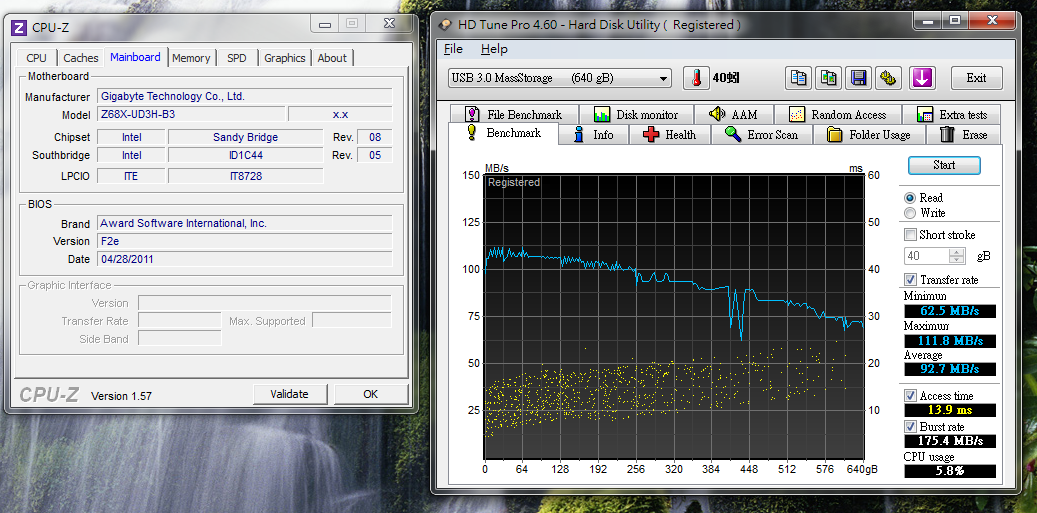Click the Exit button in HD Tune
1037x513 pixels.
[976, 78]
